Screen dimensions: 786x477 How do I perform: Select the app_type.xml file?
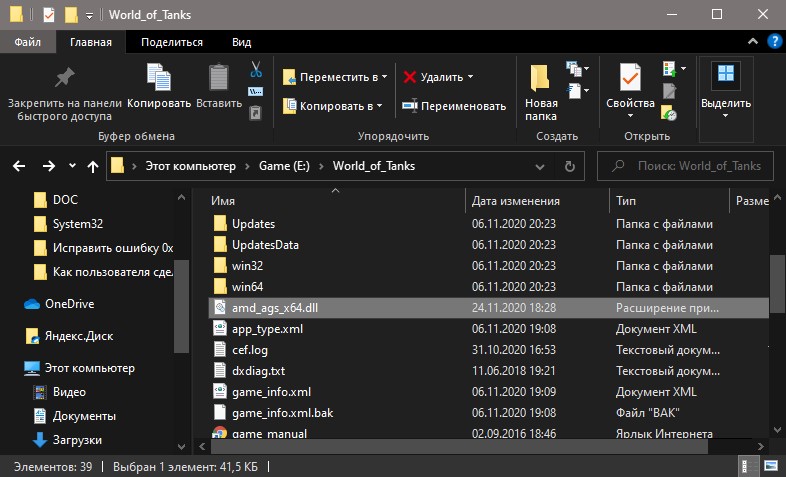(488, 329)
